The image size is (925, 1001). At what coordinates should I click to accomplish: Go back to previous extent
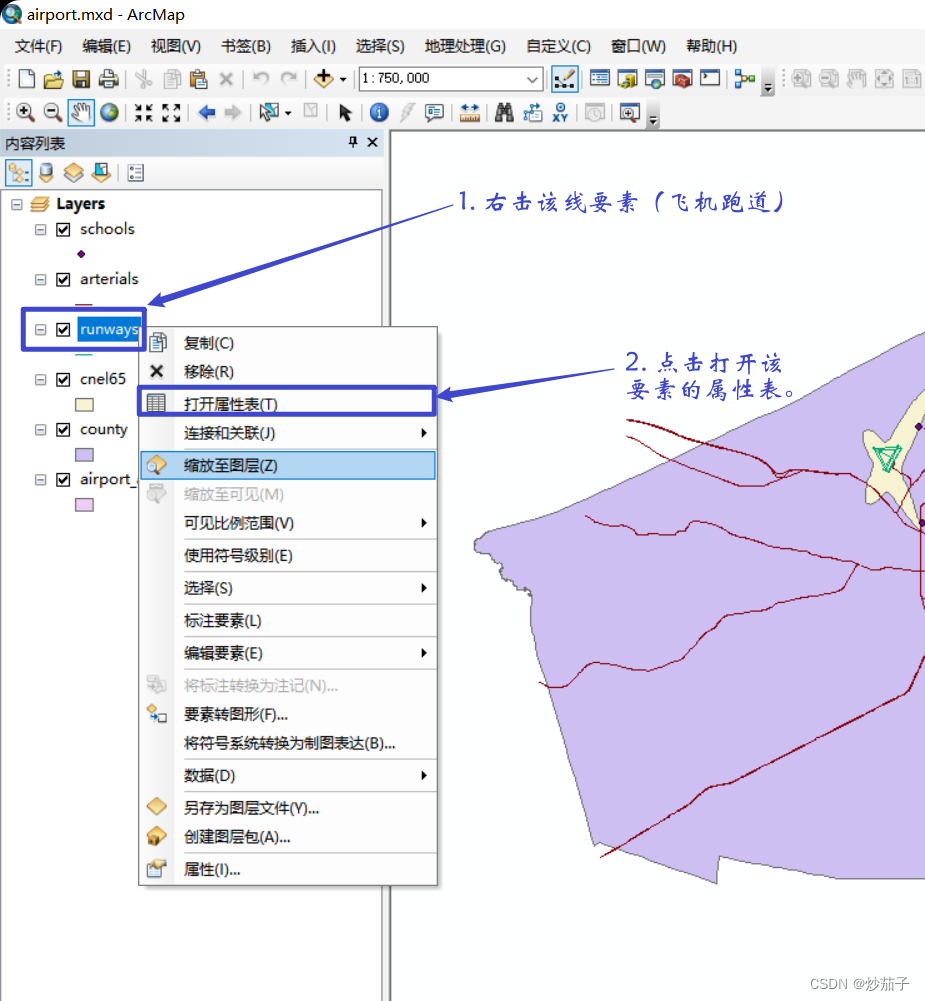pos(206,113)
